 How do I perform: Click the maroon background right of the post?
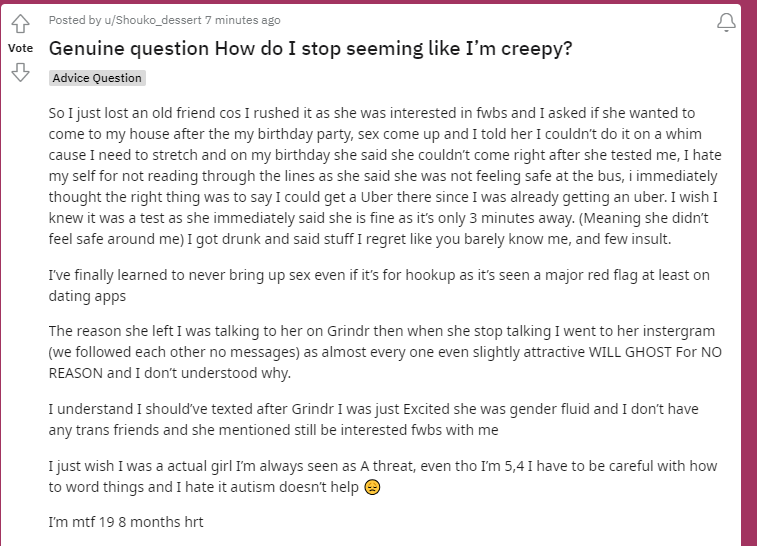click(749, 273)
